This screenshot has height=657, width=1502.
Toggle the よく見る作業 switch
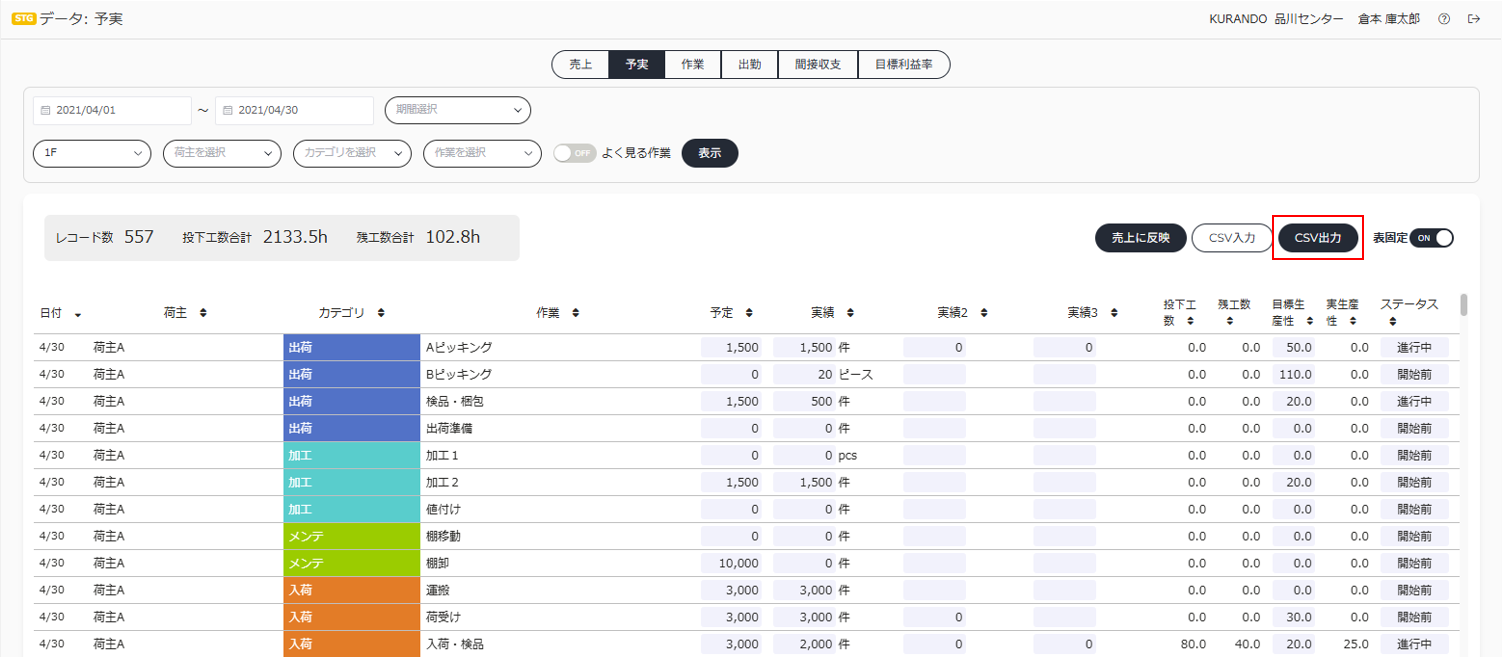pos(575,153)
